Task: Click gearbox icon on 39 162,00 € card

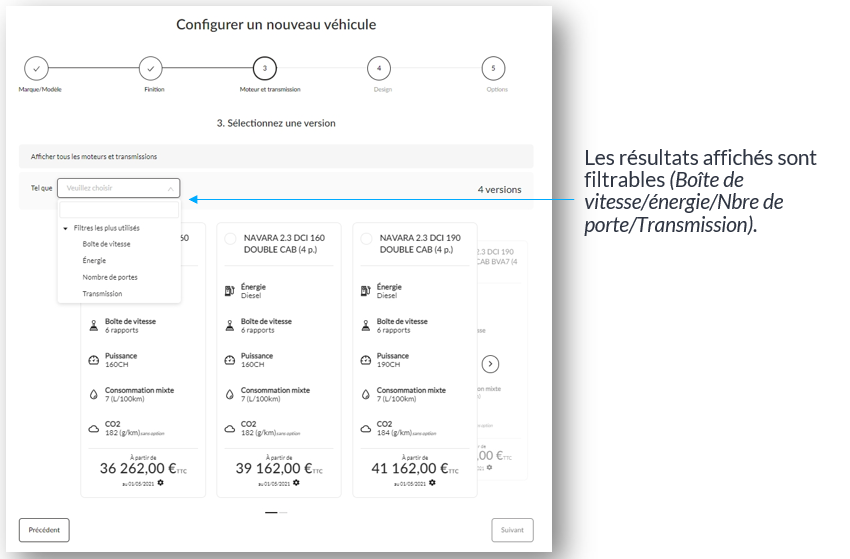Action: click(x=229, y=325)
